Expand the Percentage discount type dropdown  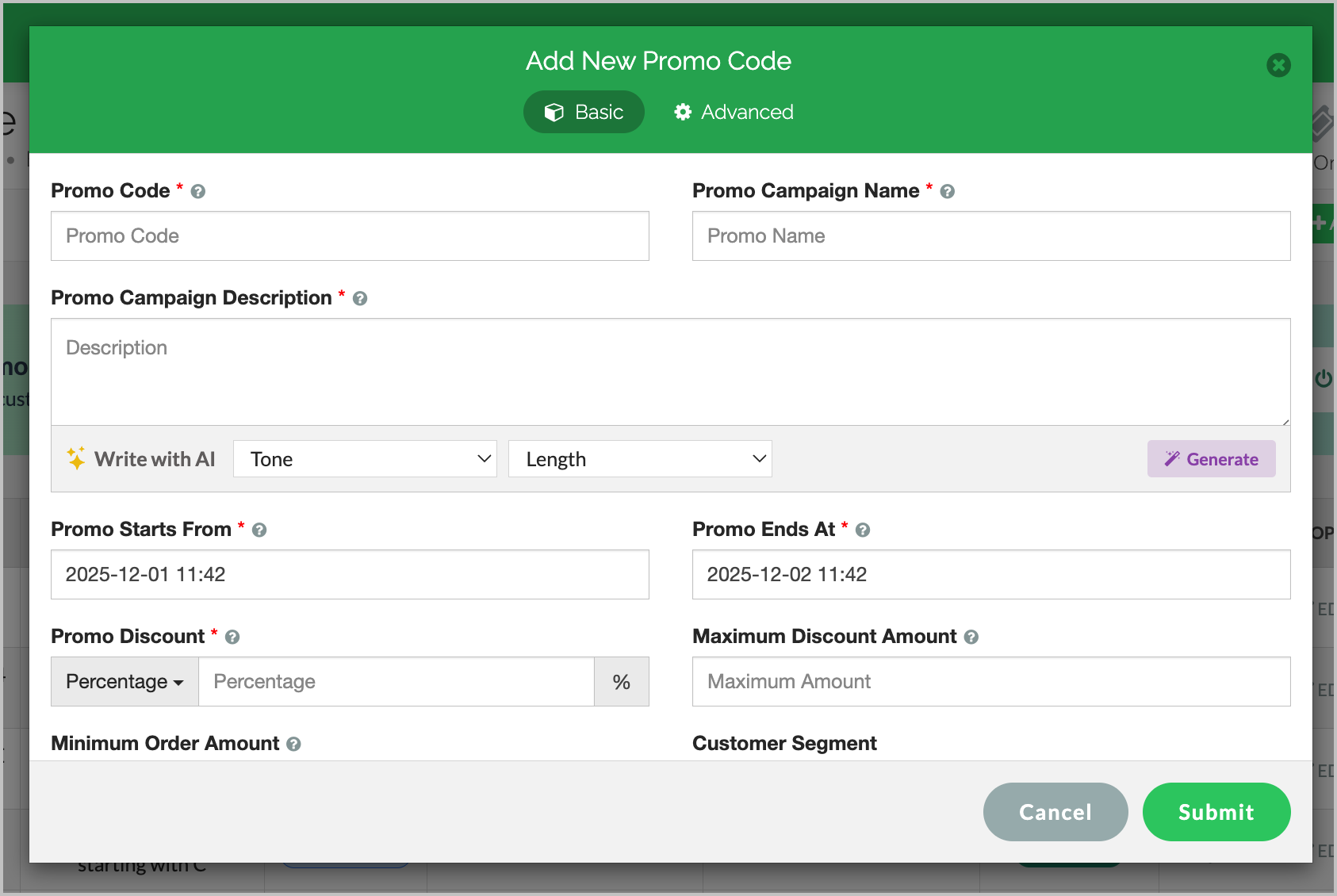coord(125,682)
